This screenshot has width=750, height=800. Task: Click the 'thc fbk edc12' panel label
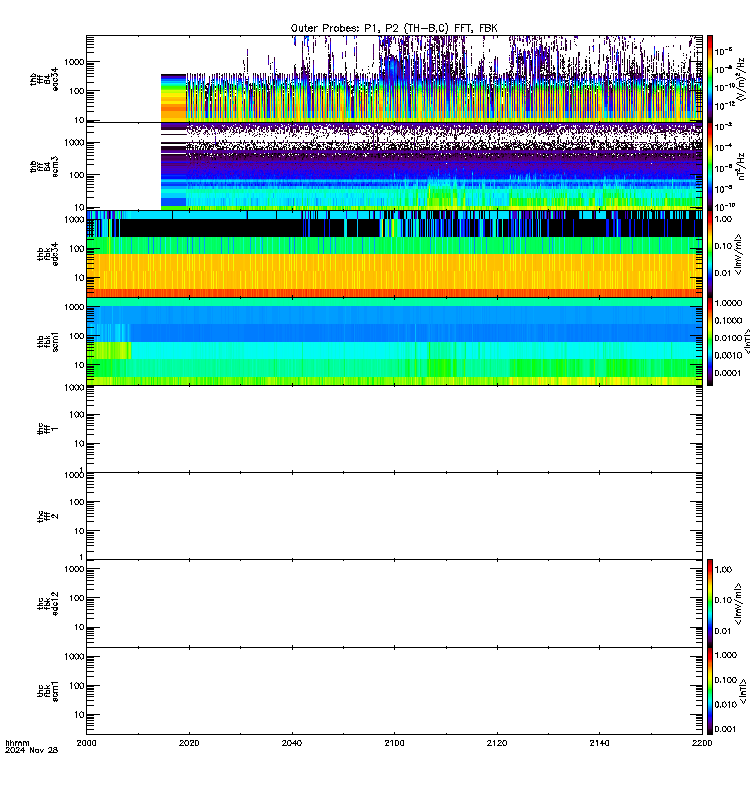coord(48,604)
